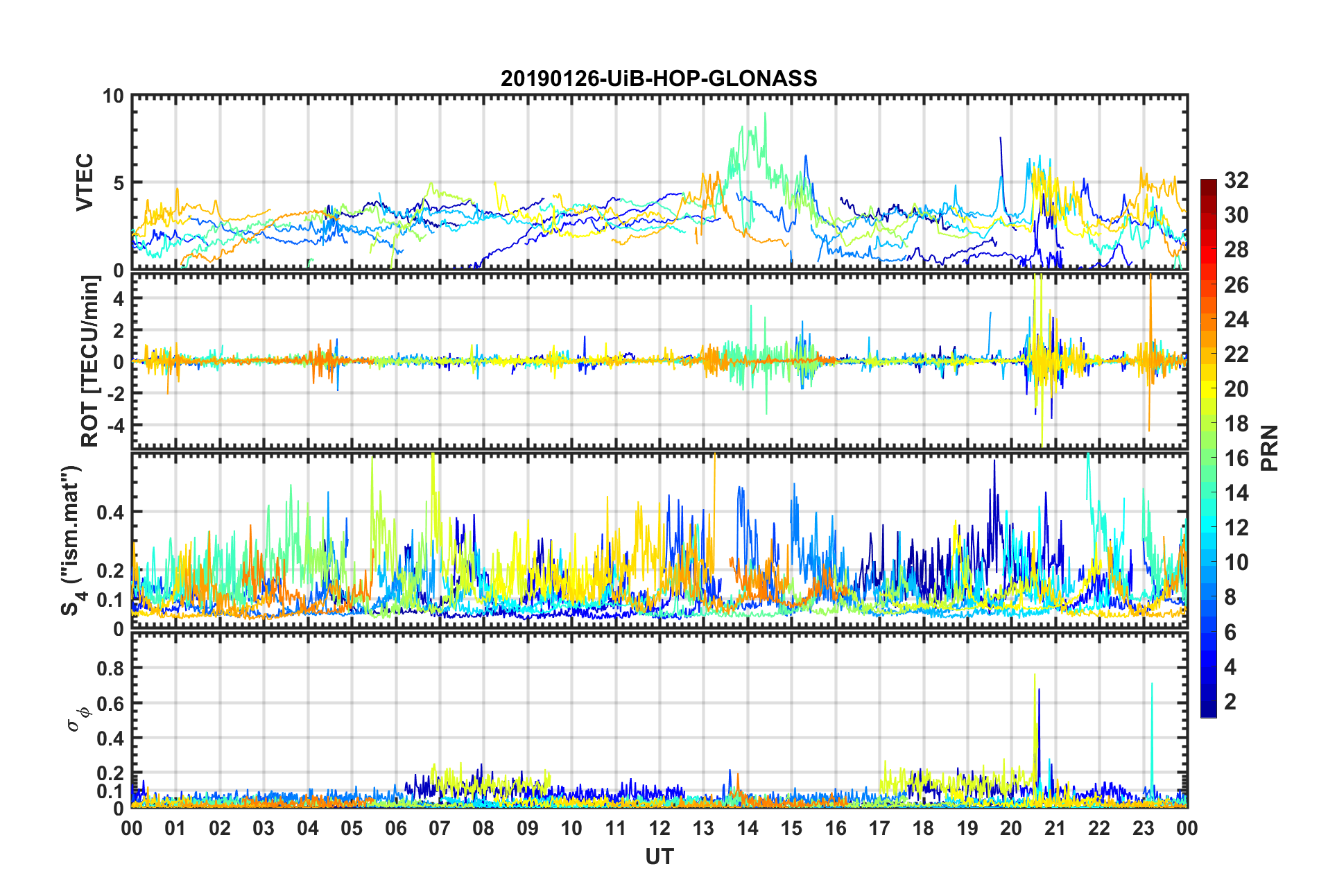Click the ROT [TECU/min] y-axis label
This screenshot has height=896, width=1319.
(90, 361)
